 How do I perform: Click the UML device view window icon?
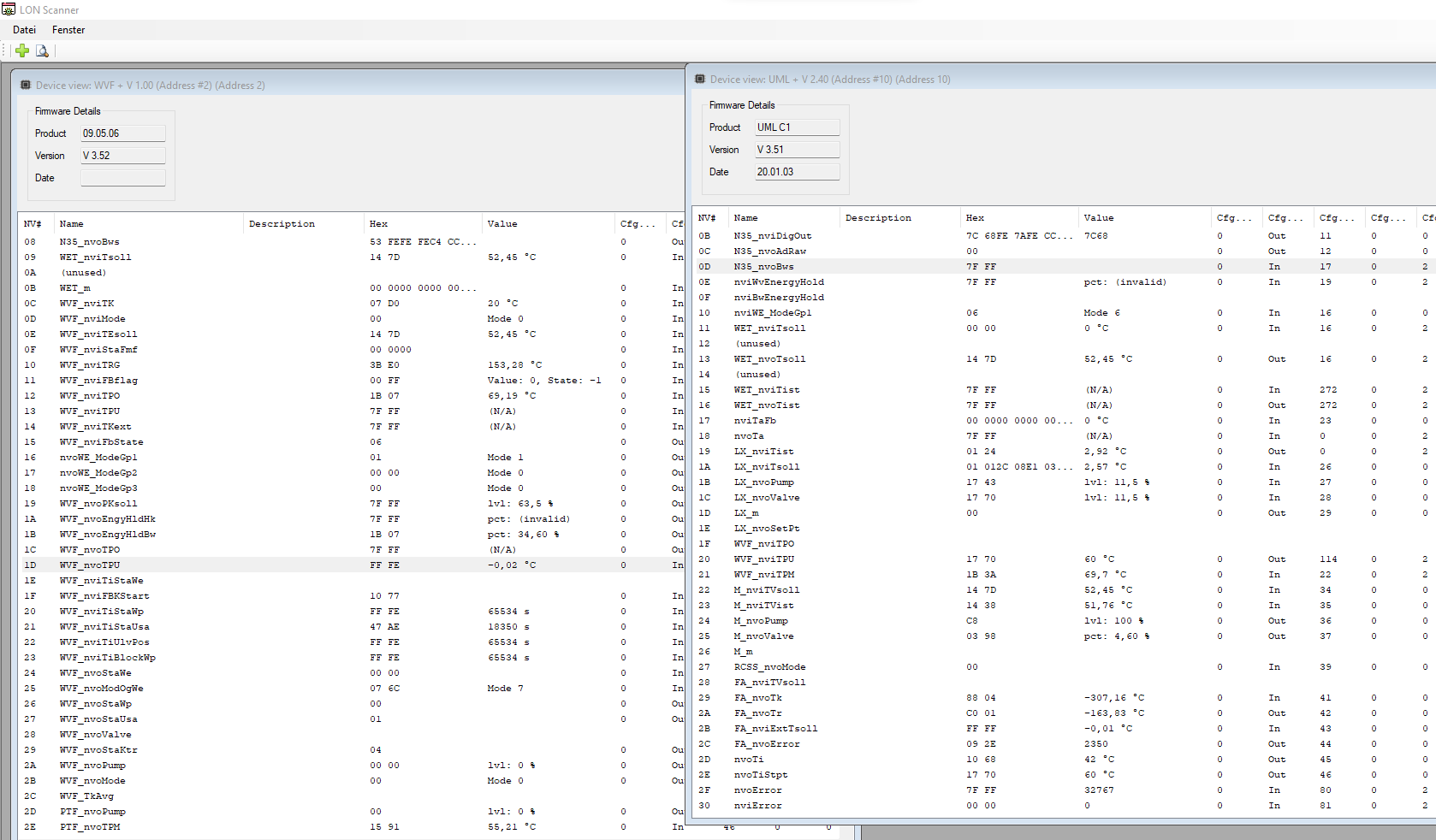[x=700, y=79]
